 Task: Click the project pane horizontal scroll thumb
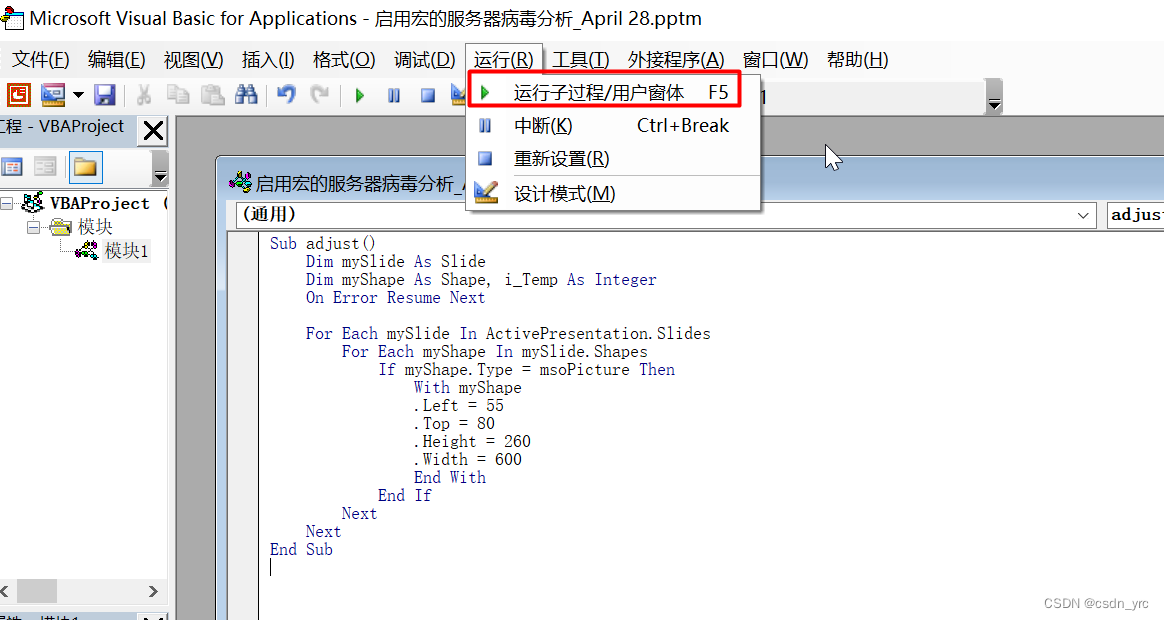pos(37,591)
